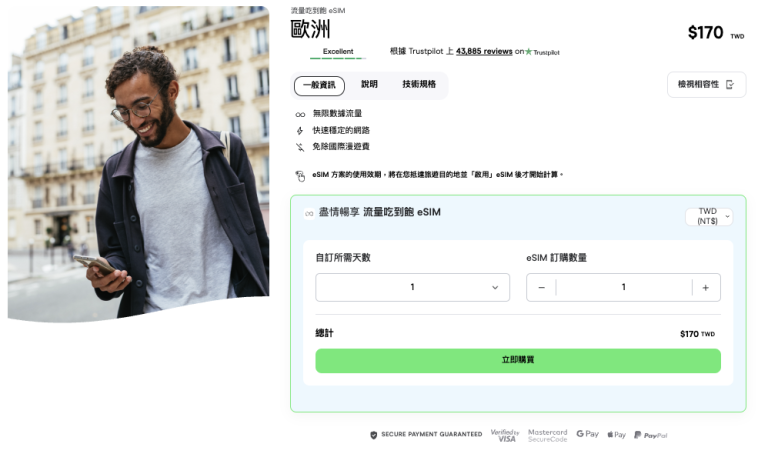Click the PayPal payment logo
This screenshot has width=768, height=454.
click(650, 435)
